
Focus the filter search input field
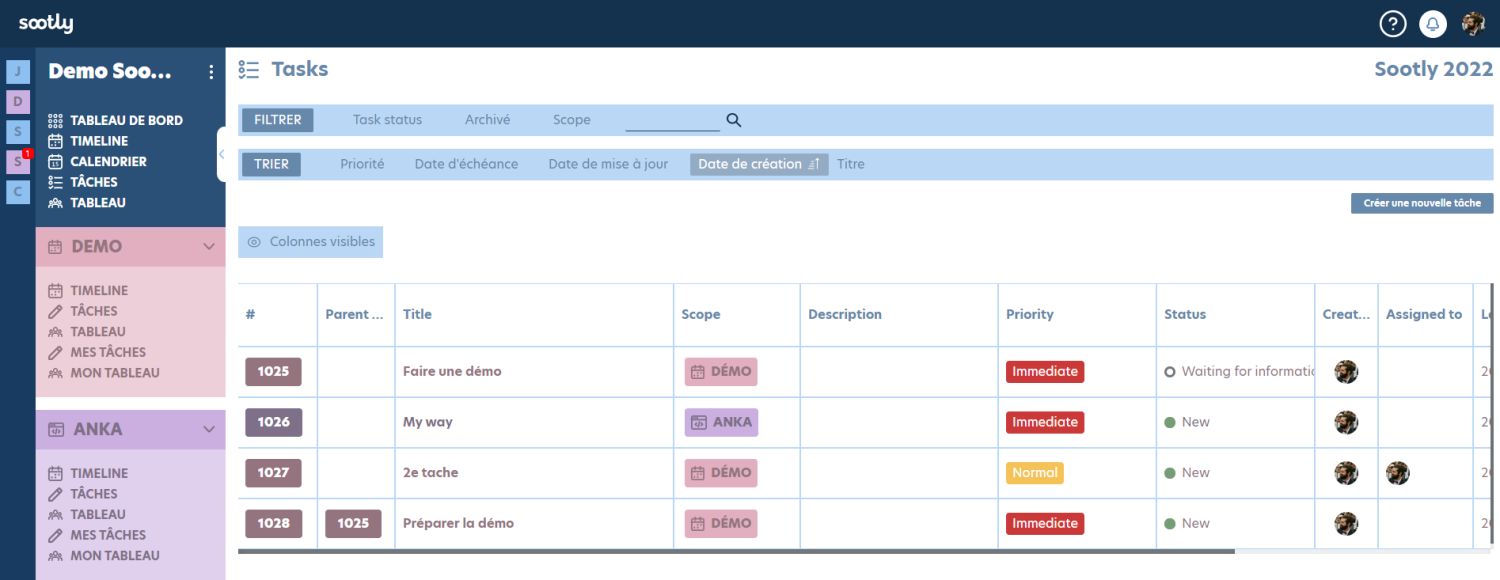[x=672, y=120]
